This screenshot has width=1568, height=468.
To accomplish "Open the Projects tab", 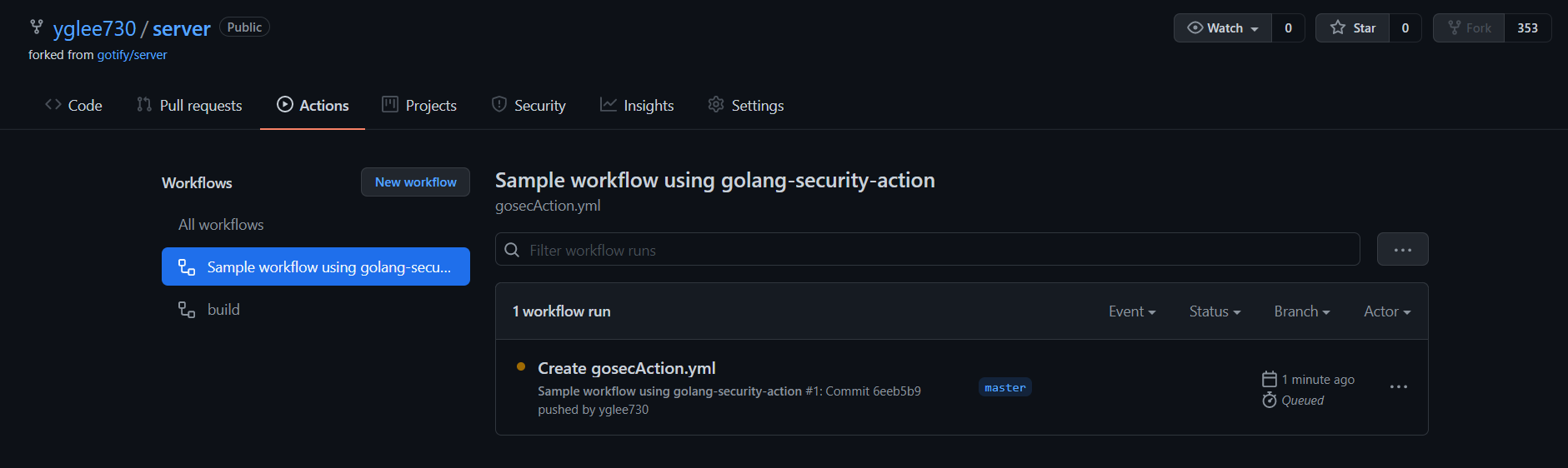I will pos(419,105).
